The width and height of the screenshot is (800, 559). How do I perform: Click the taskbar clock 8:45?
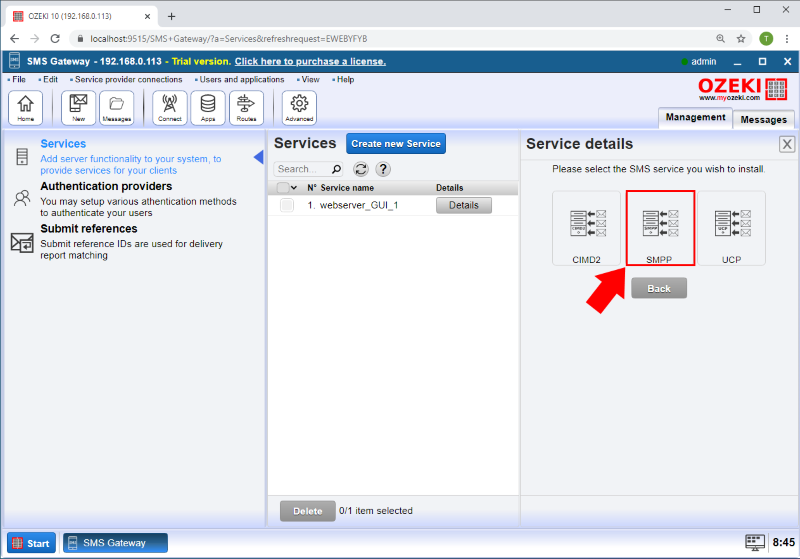click(783, 542)
